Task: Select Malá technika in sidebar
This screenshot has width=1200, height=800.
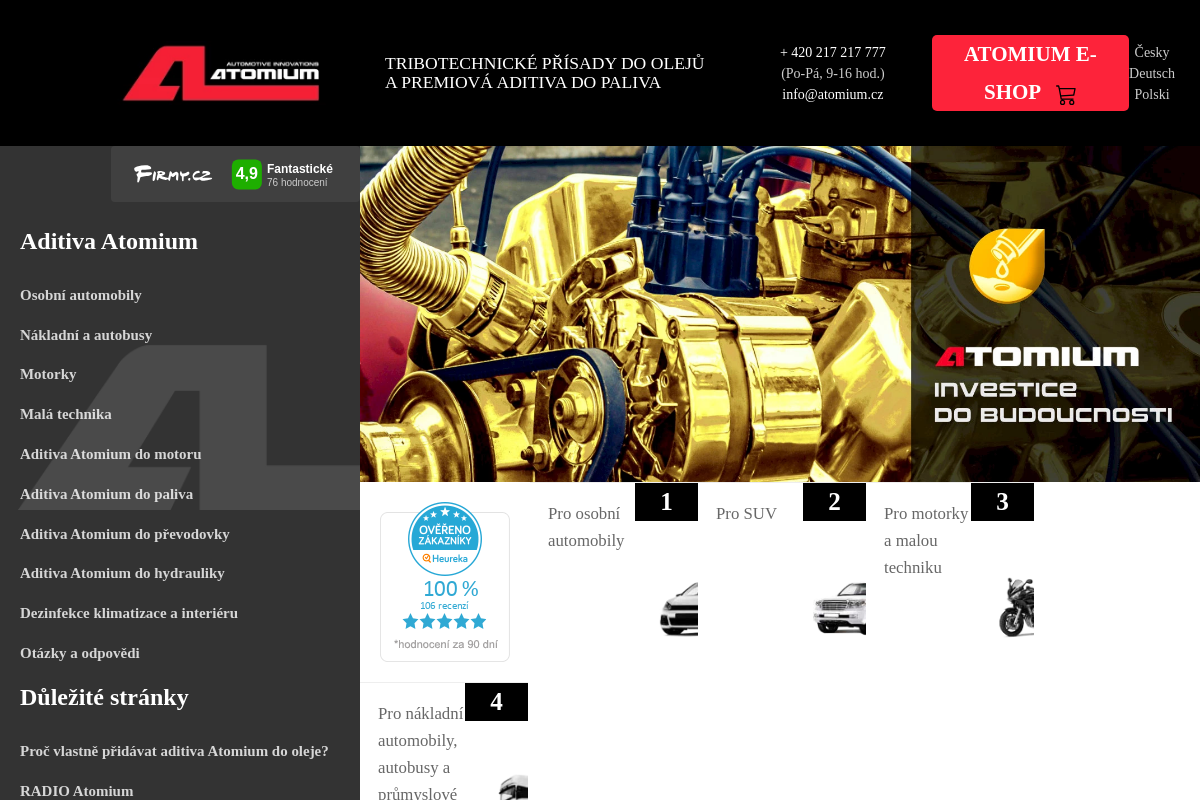Action: pos(66,414)
